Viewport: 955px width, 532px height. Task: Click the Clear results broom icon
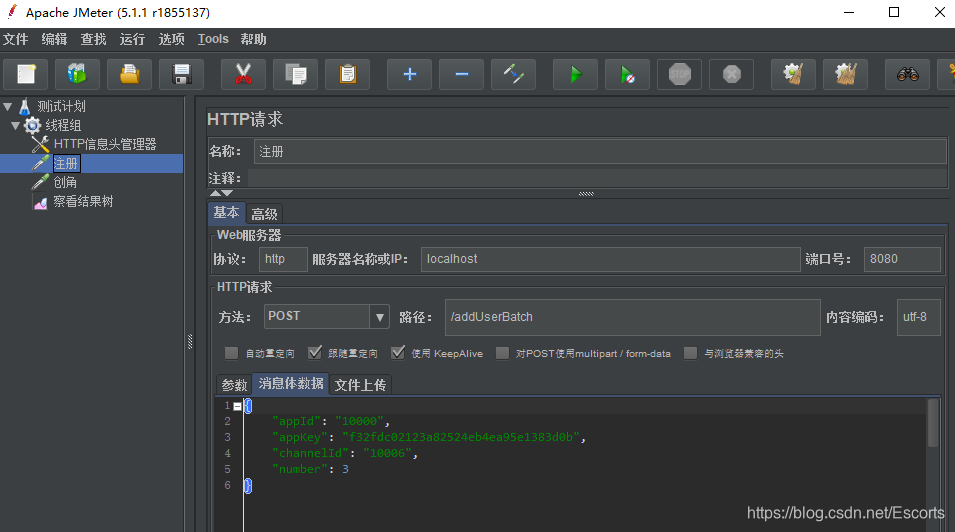pyautogui.click(x=793, y=74)
